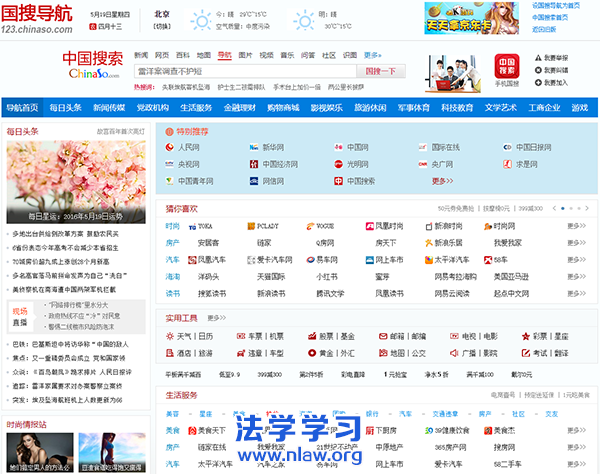Image resolution: width=600 pixels, height=474 pixels.
Task: Click the 光明网 red icon
Action: pyautogui.click(x=338, y=164)
